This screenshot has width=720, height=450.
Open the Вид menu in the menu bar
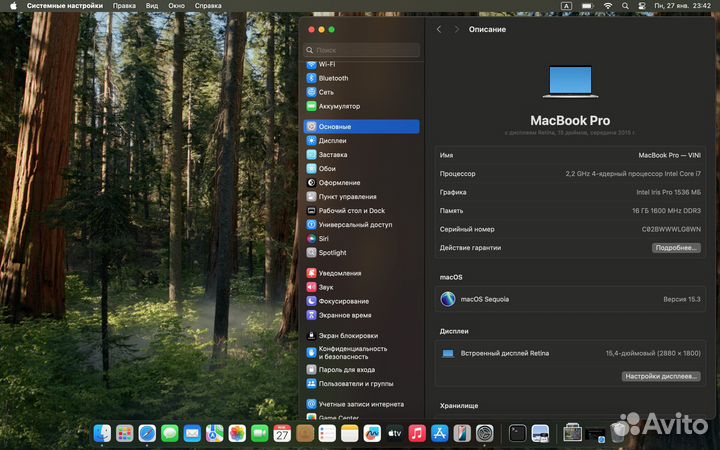[152, 6]
